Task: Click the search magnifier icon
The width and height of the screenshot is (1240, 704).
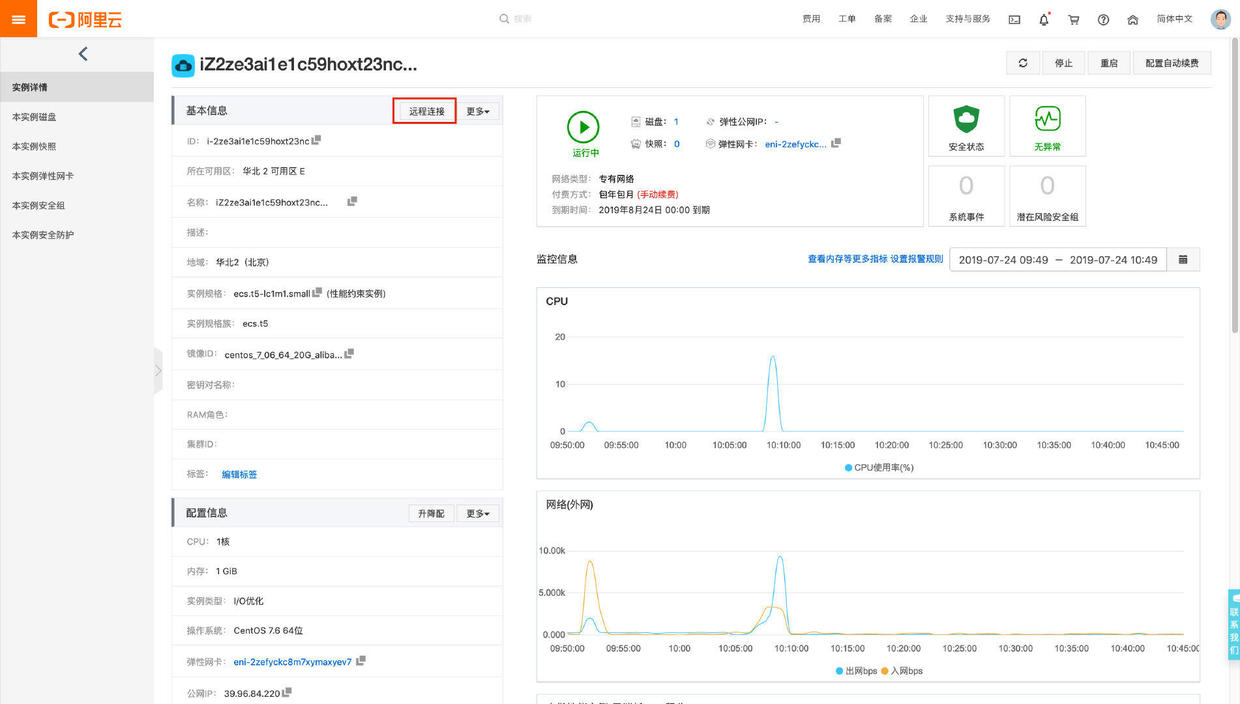Action: (x=504, y=19)
